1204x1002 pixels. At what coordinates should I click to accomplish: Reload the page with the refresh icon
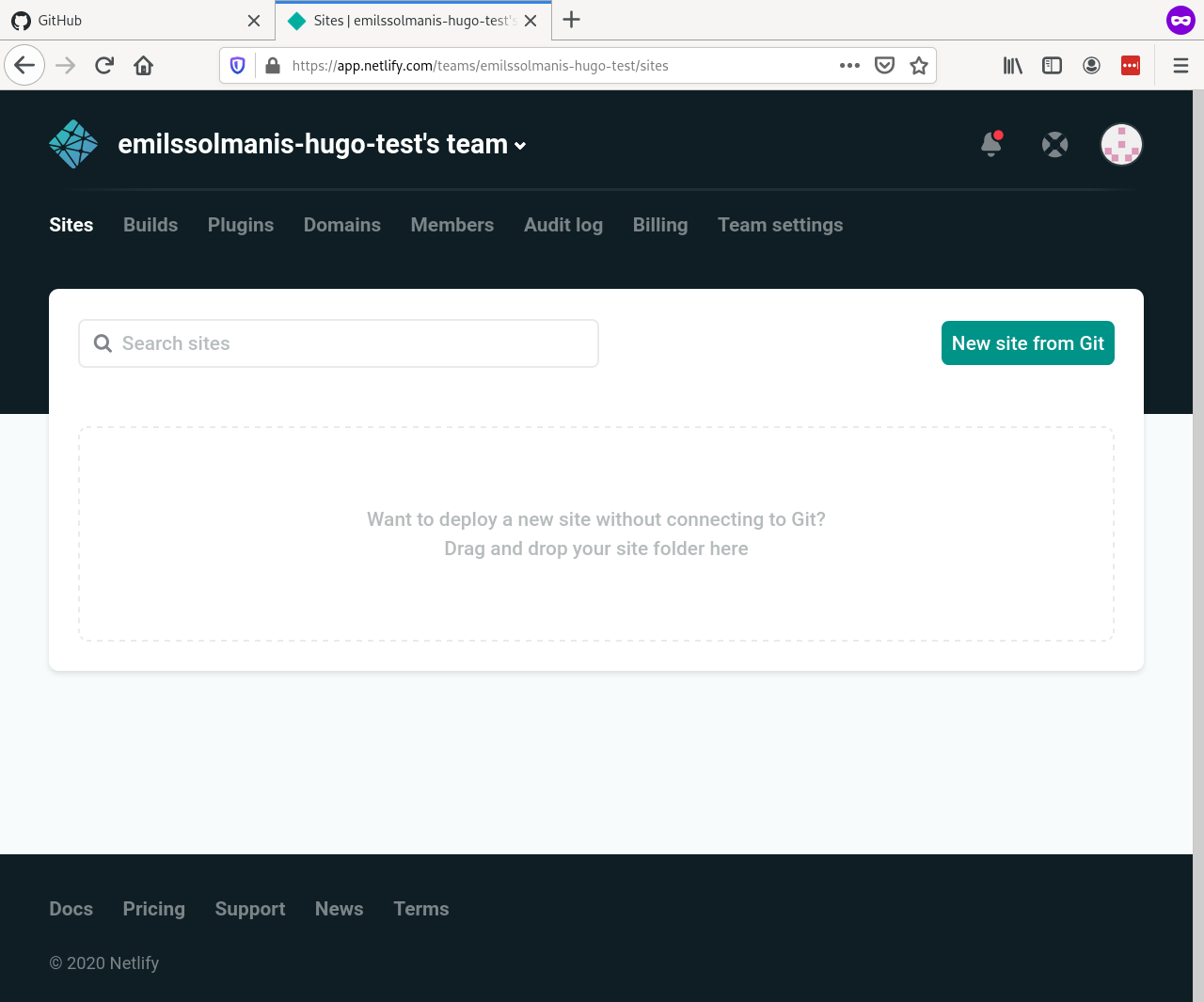(x=104, y=65)
